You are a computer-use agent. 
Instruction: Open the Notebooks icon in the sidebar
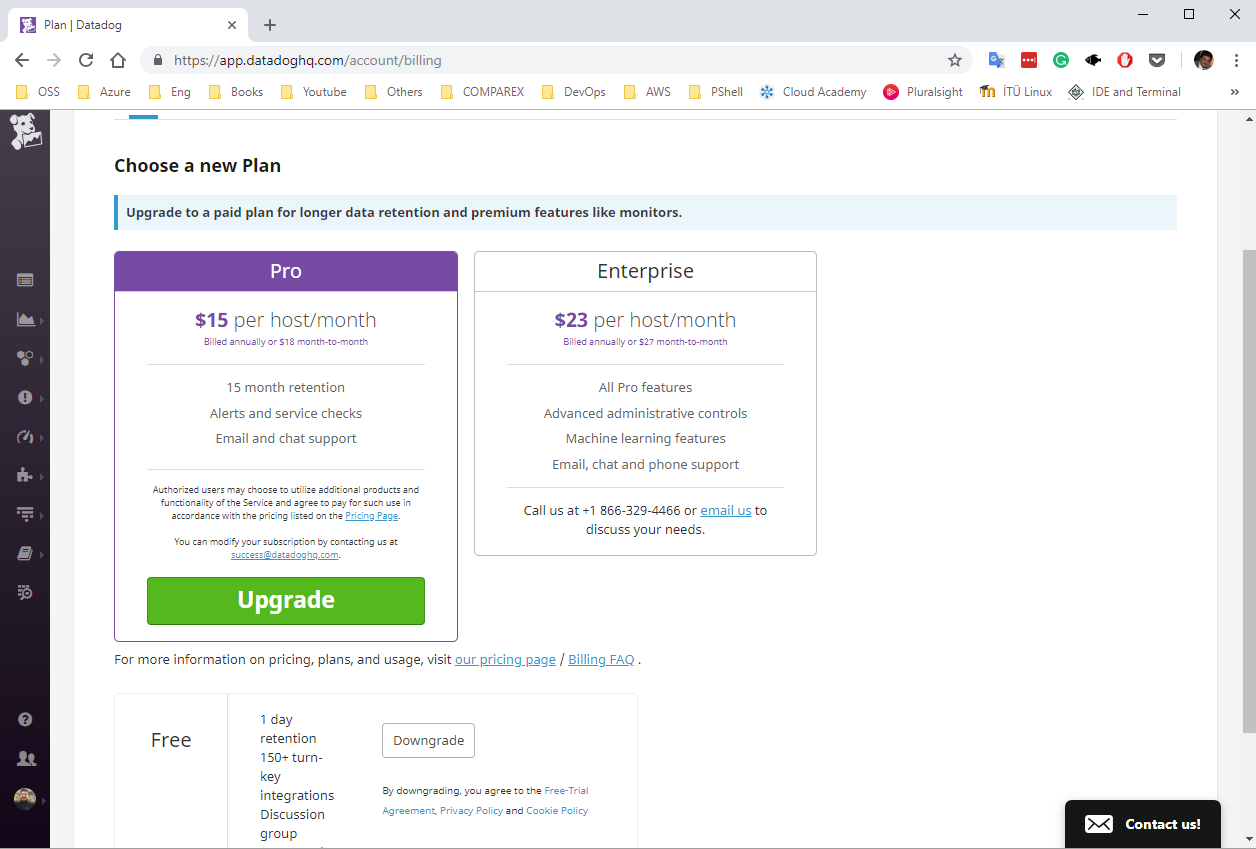tap(25, 553)
